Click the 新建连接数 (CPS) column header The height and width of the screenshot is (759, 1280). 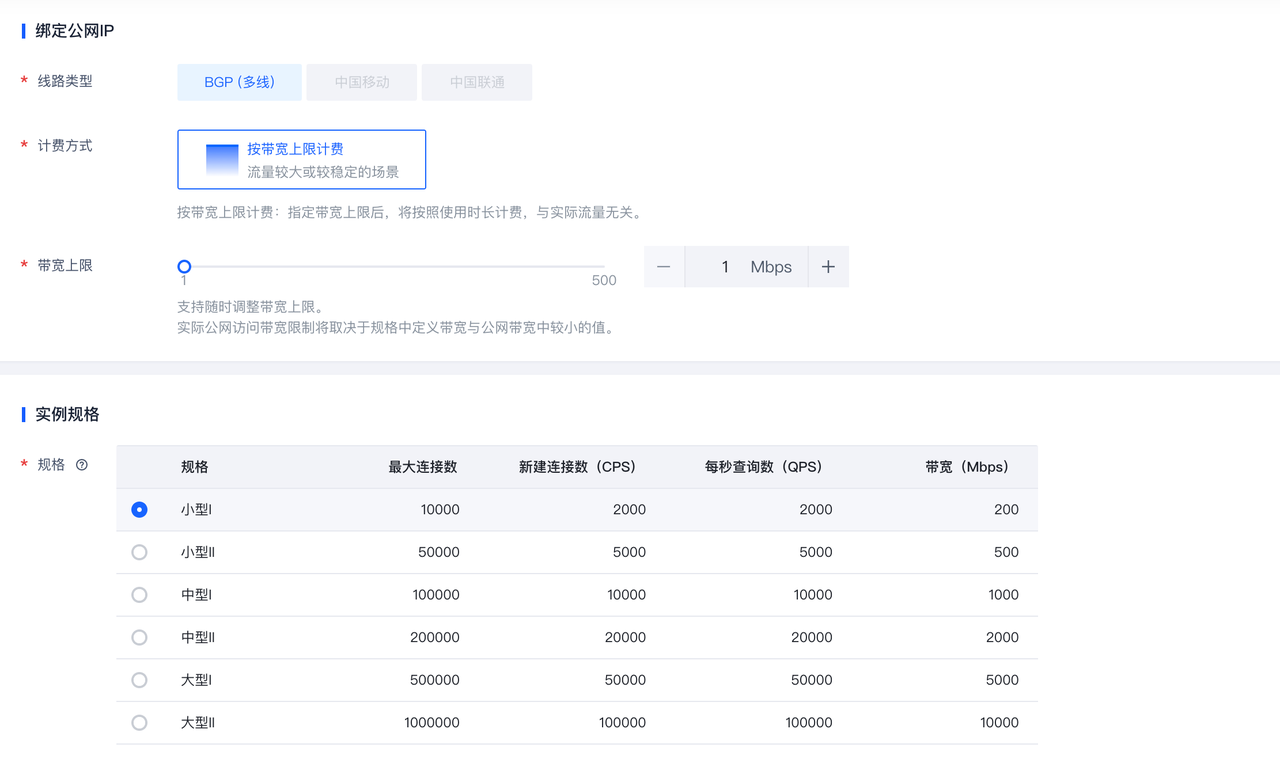[577, 467]
